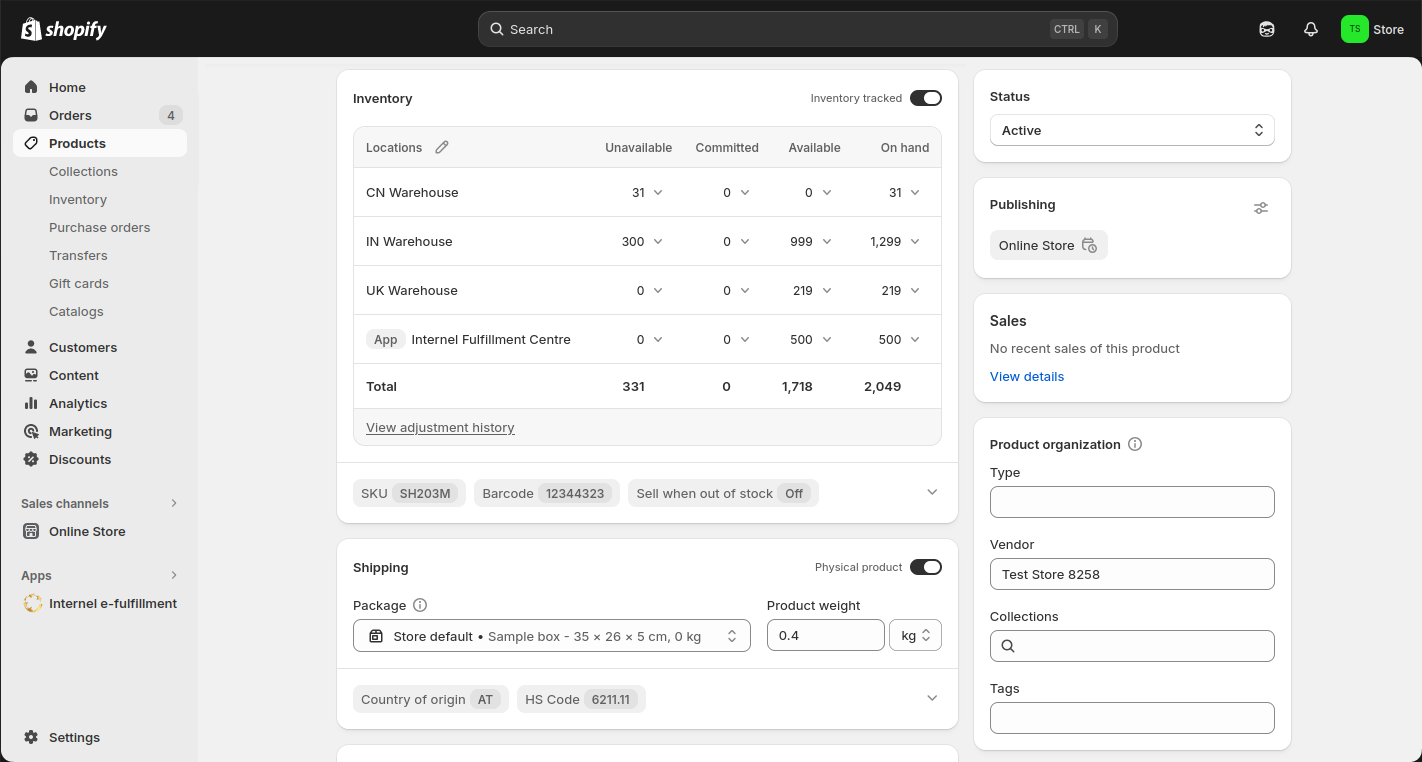Click the TS store avatar

[1354, 29]
